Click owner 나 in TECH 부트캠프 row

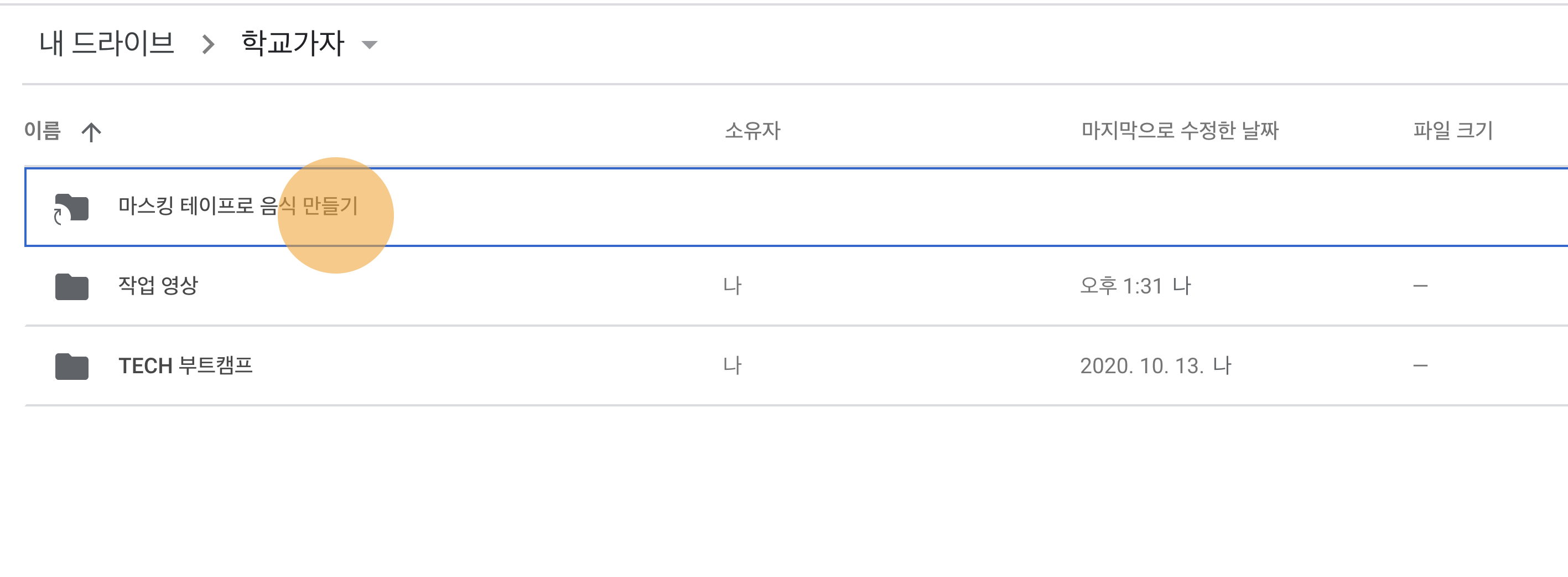click(x=732, y=365)
